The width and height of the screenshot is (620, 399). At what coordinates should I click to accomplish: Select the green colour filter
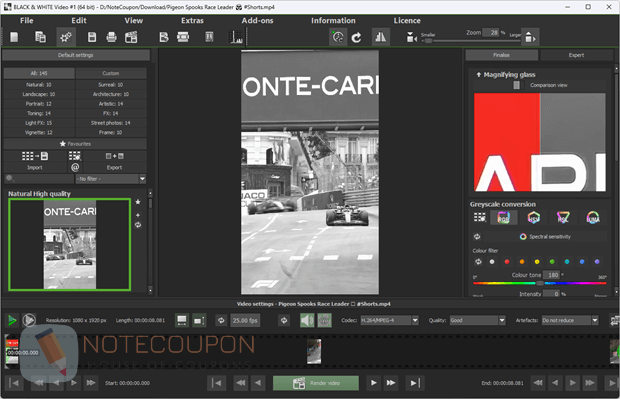click(552, 262)
